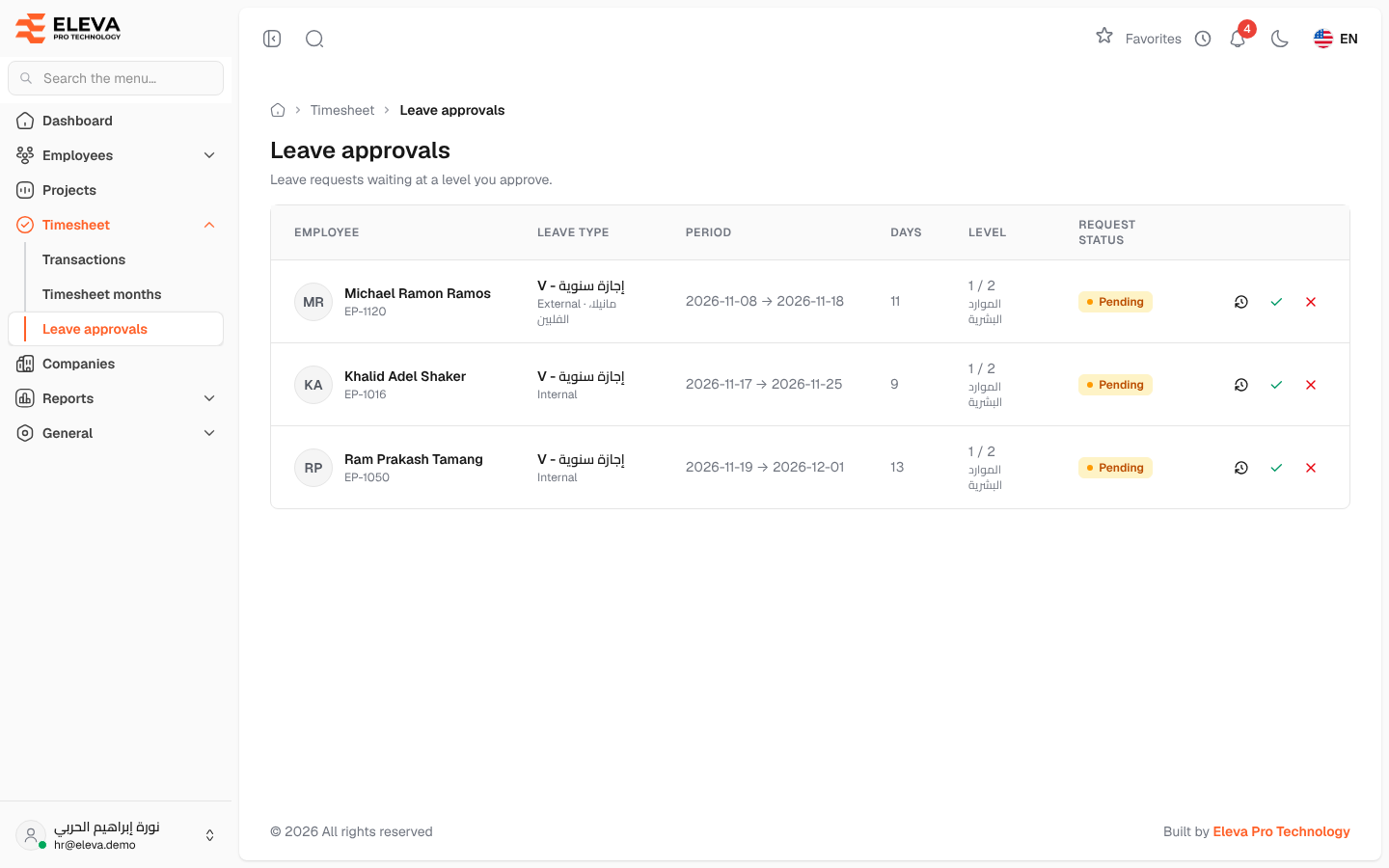Open the top bar search icon
This screenshot has width=1389, height=868.
(314, 39)
